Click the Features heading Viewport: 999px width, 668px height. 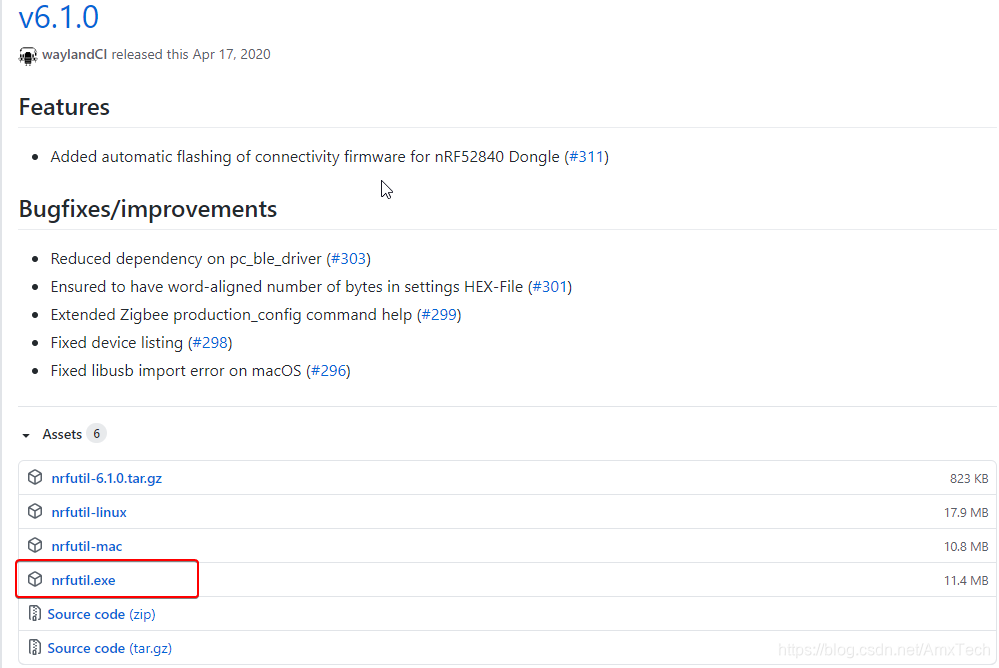coord(64,107)
